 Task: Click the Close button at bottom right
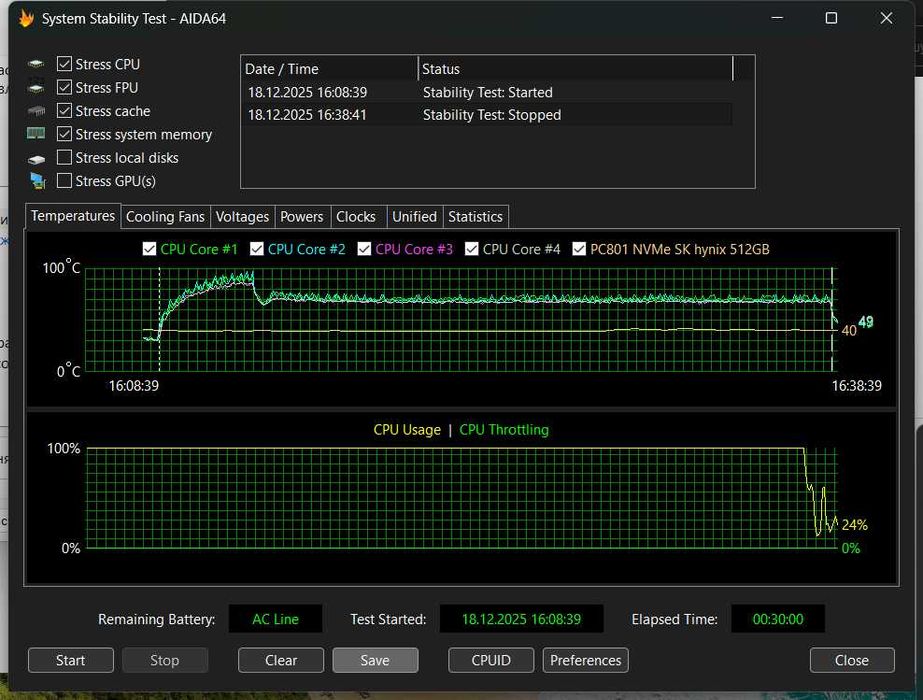tap(852, 660)
